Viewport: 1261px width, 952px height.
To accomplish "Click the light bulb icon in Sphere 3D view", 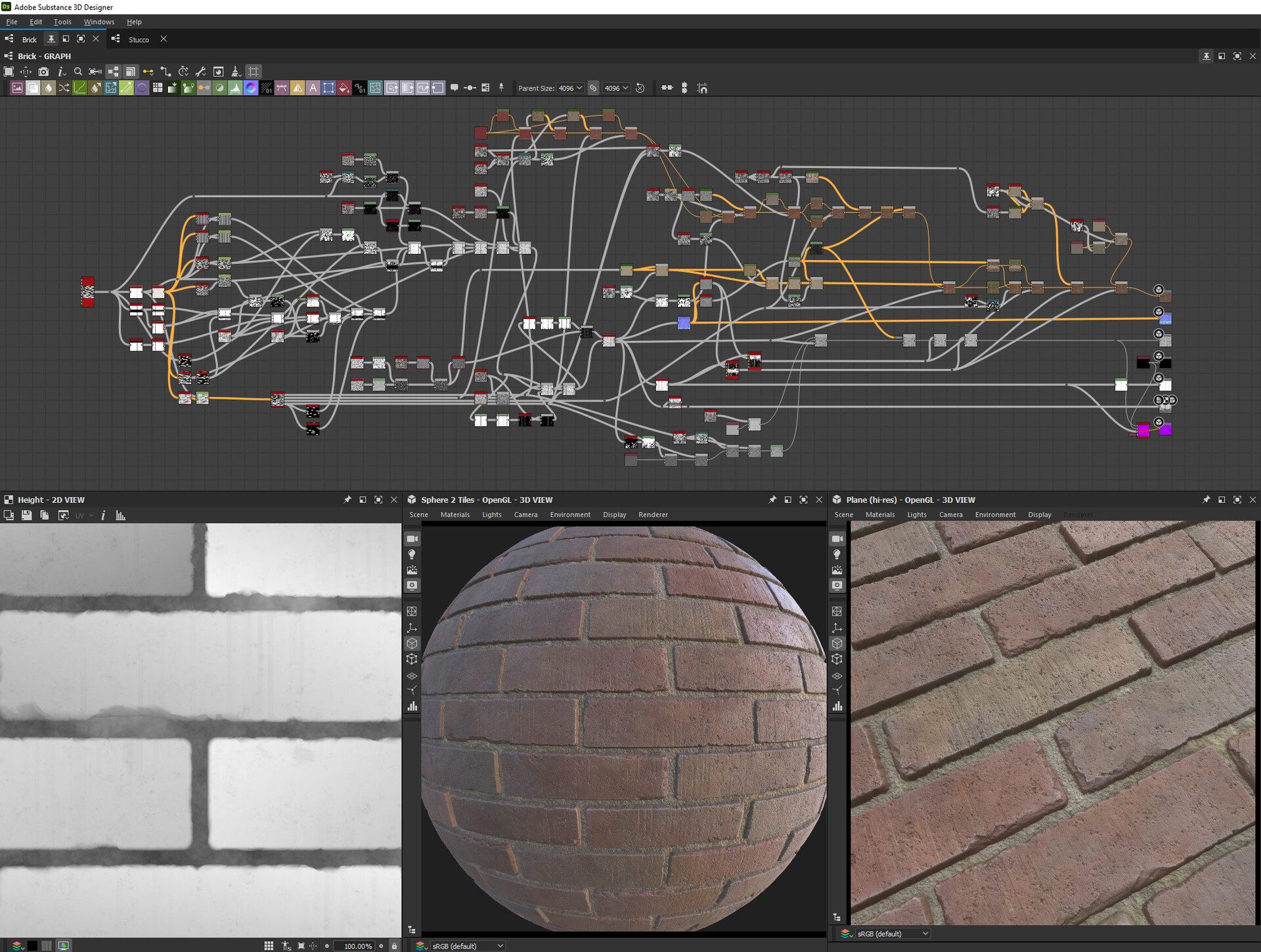I will coord(412,555).
